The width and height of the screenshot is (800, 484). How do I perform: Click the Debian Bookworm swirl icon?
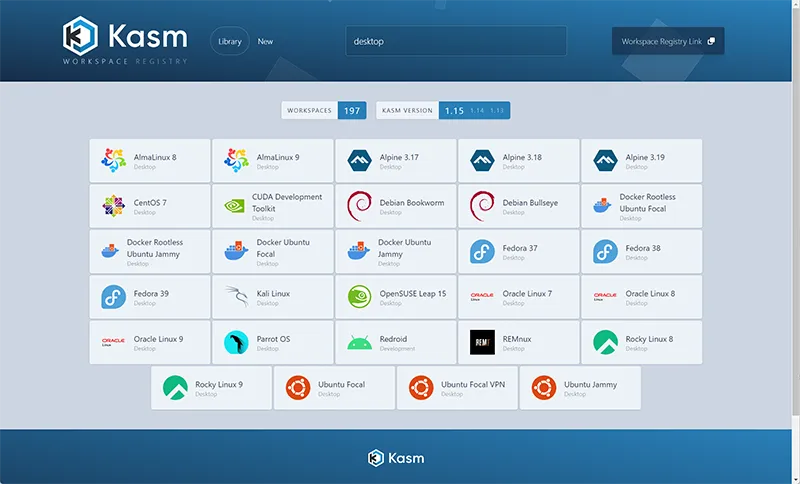(x=360, y=206)
